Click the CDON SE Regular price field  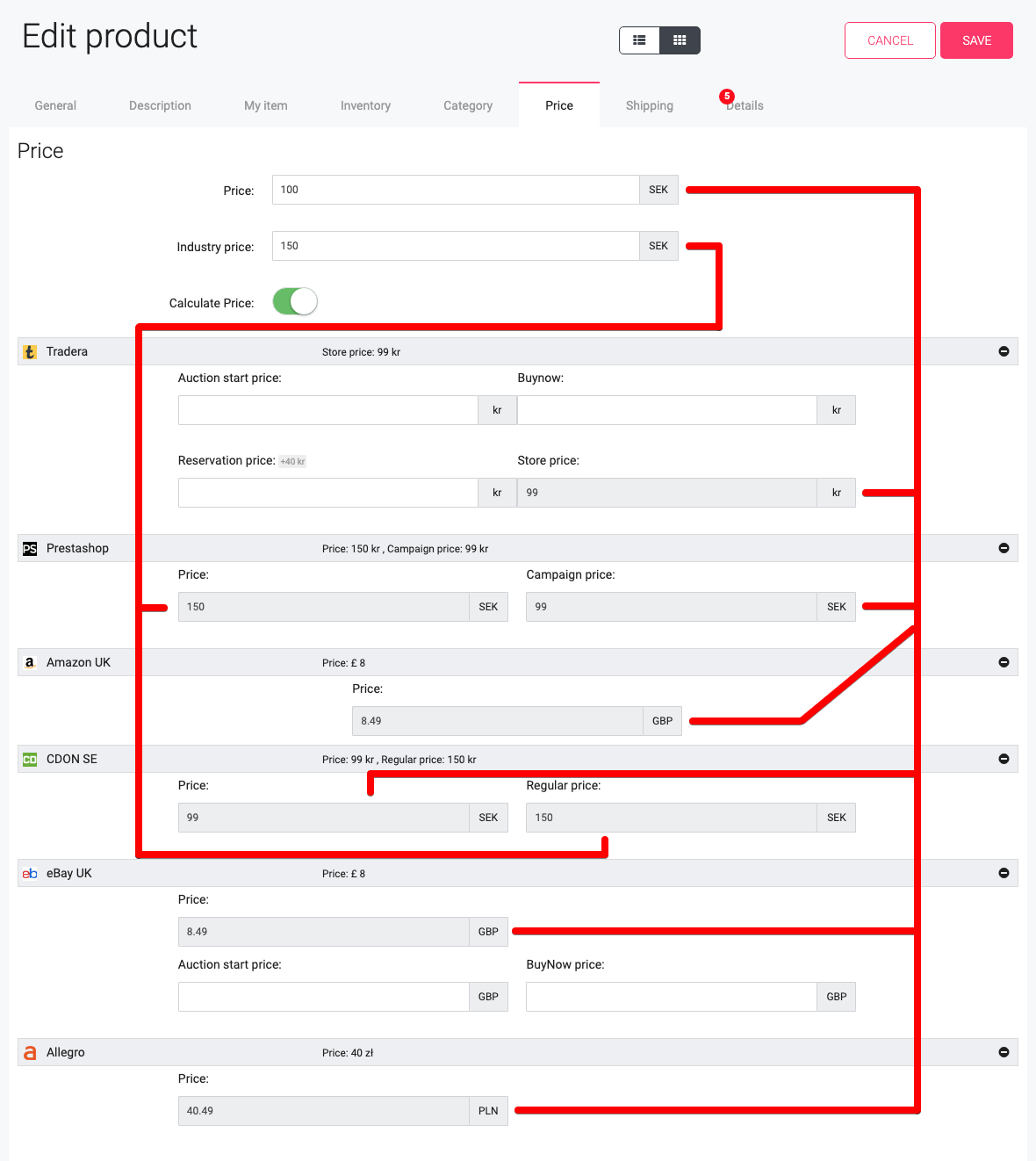pyautogui.click(x=672, y=818)
